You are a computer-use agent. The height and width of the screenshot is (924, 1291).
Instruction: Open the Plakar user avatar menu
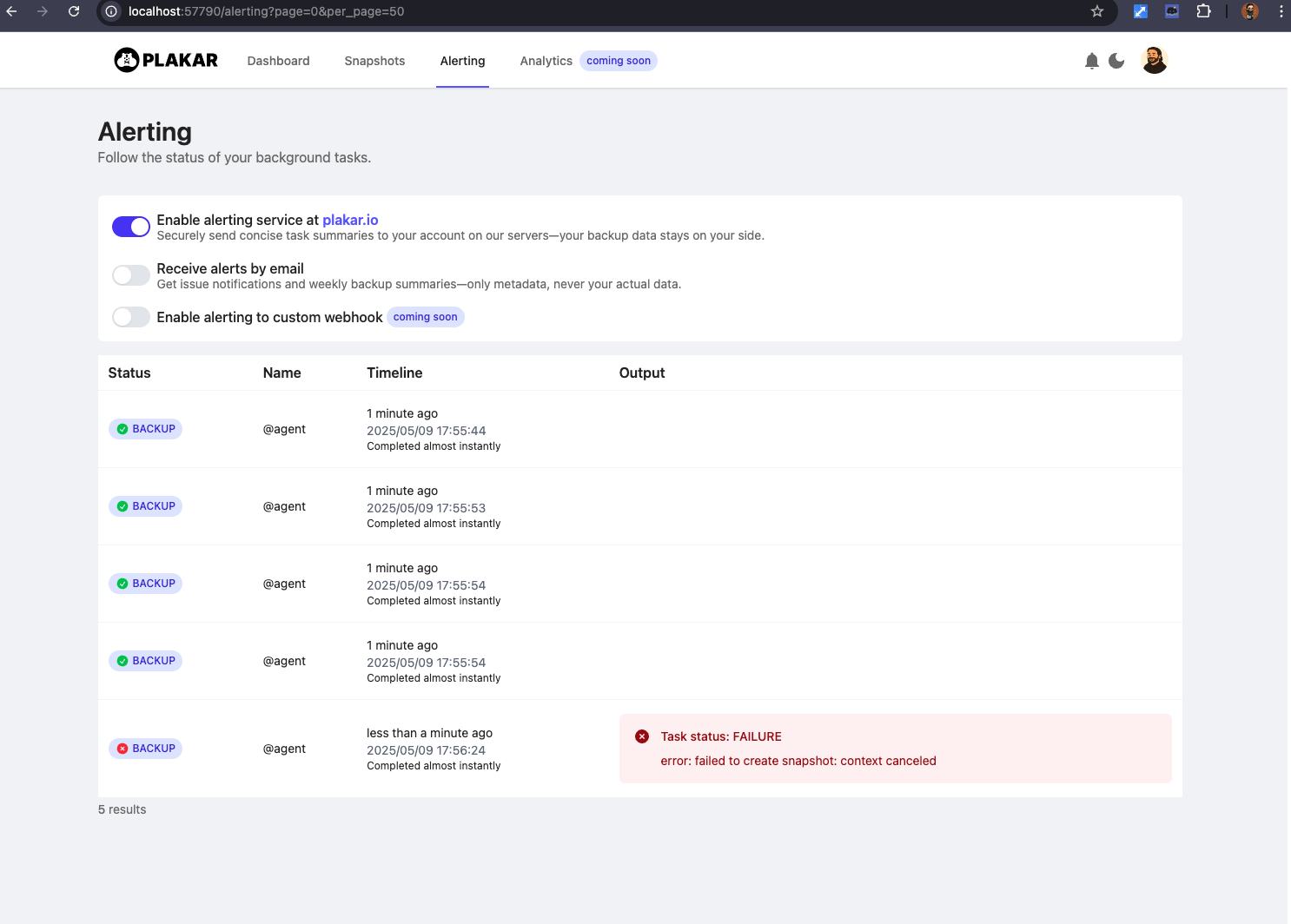click(x=1154, y=61)
